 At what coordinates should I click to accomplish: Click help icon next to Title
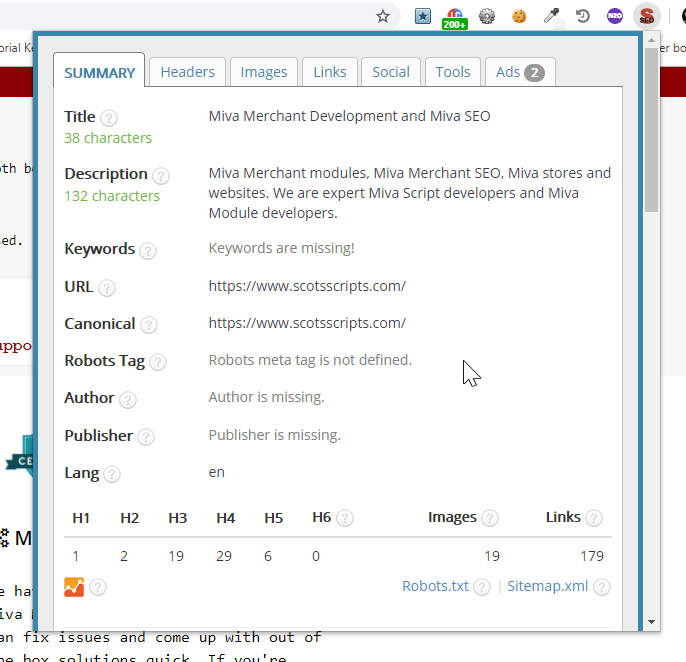click(109, 118)
